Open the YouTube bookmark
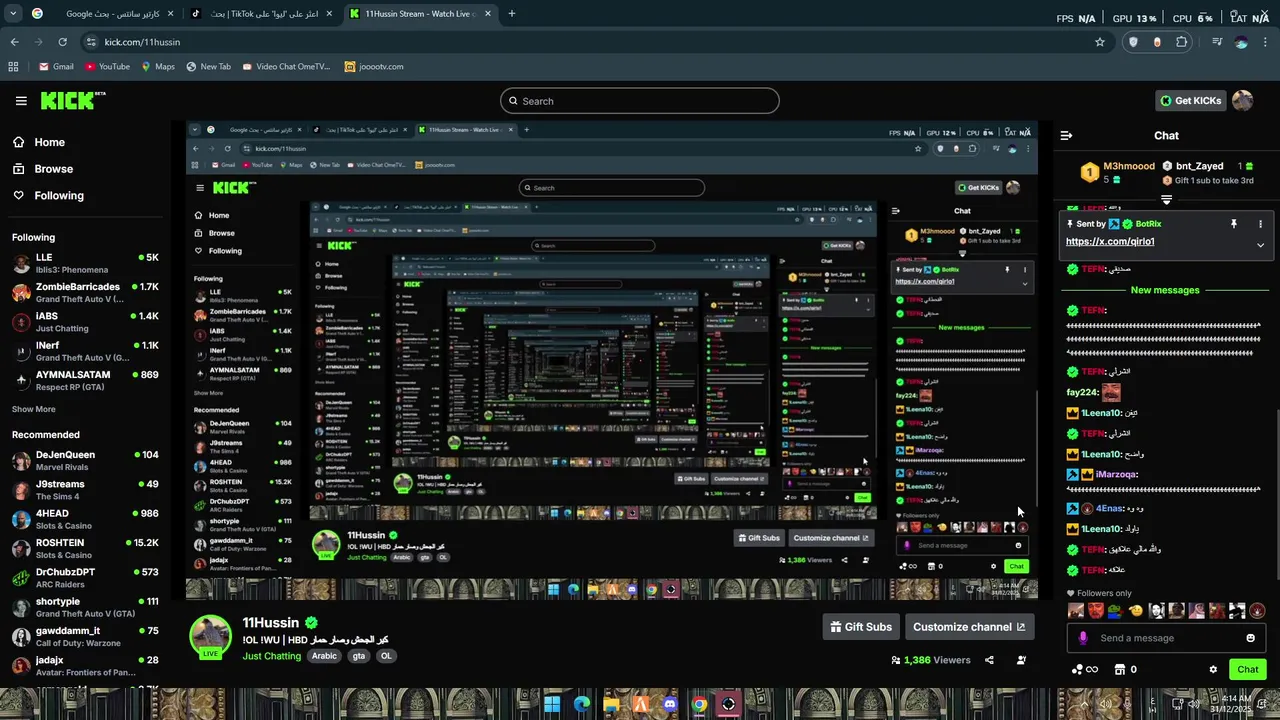The height and width of the screenshot is (720, 1280). point(107,67)
